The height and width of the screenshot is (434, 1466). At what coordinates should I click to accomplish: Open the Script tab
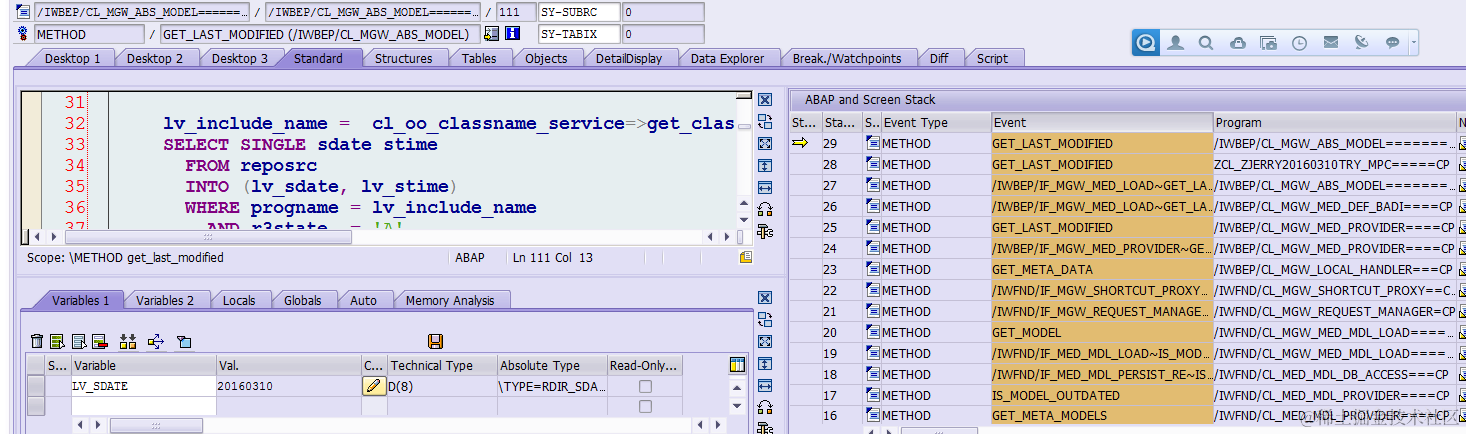coord(992,58)
